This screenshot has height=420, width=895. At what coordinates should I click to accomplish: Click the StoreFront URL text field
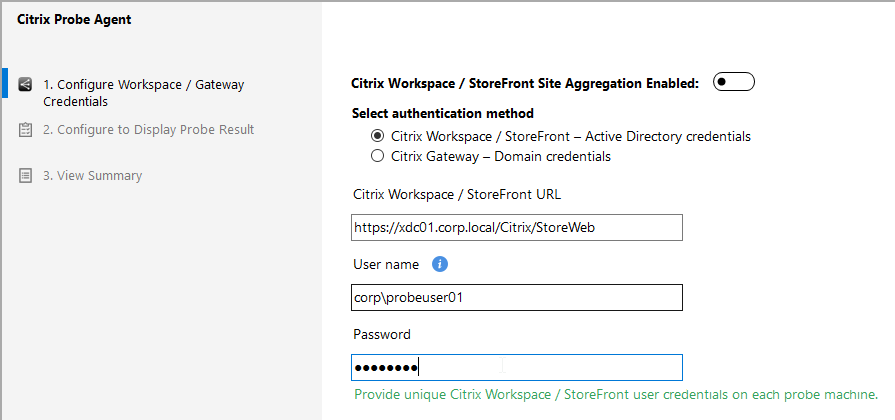(517, 228)
